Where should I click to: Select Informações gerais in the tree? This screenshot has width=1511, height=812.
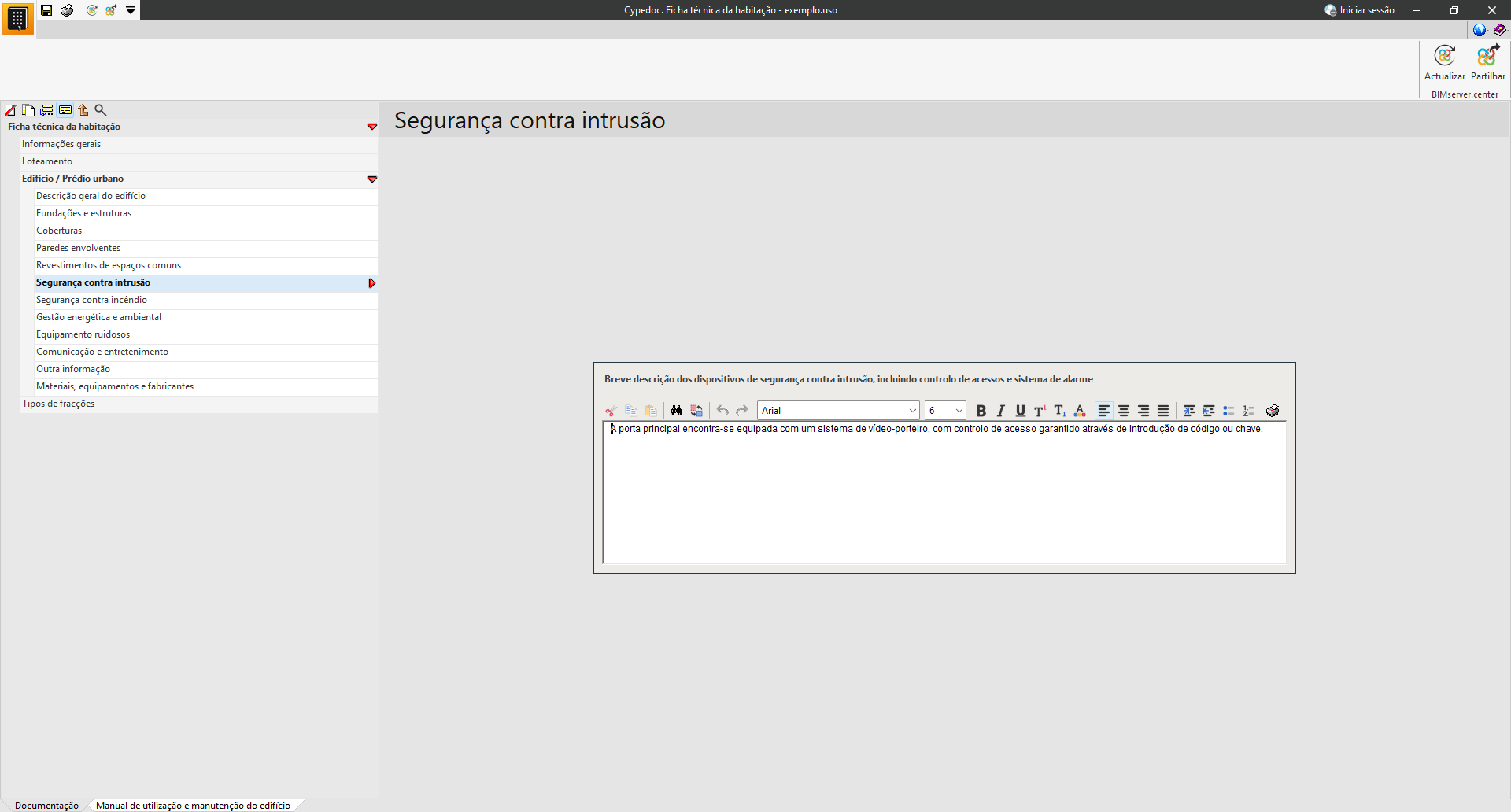click(x=199, y=144)
